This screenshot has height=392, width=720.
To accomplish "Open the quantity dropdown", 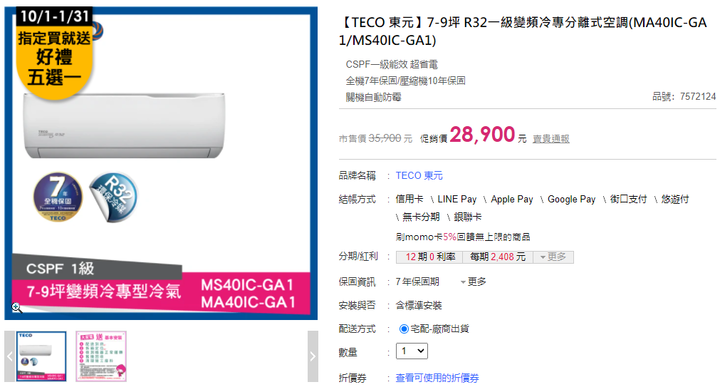I will point(412,351).
